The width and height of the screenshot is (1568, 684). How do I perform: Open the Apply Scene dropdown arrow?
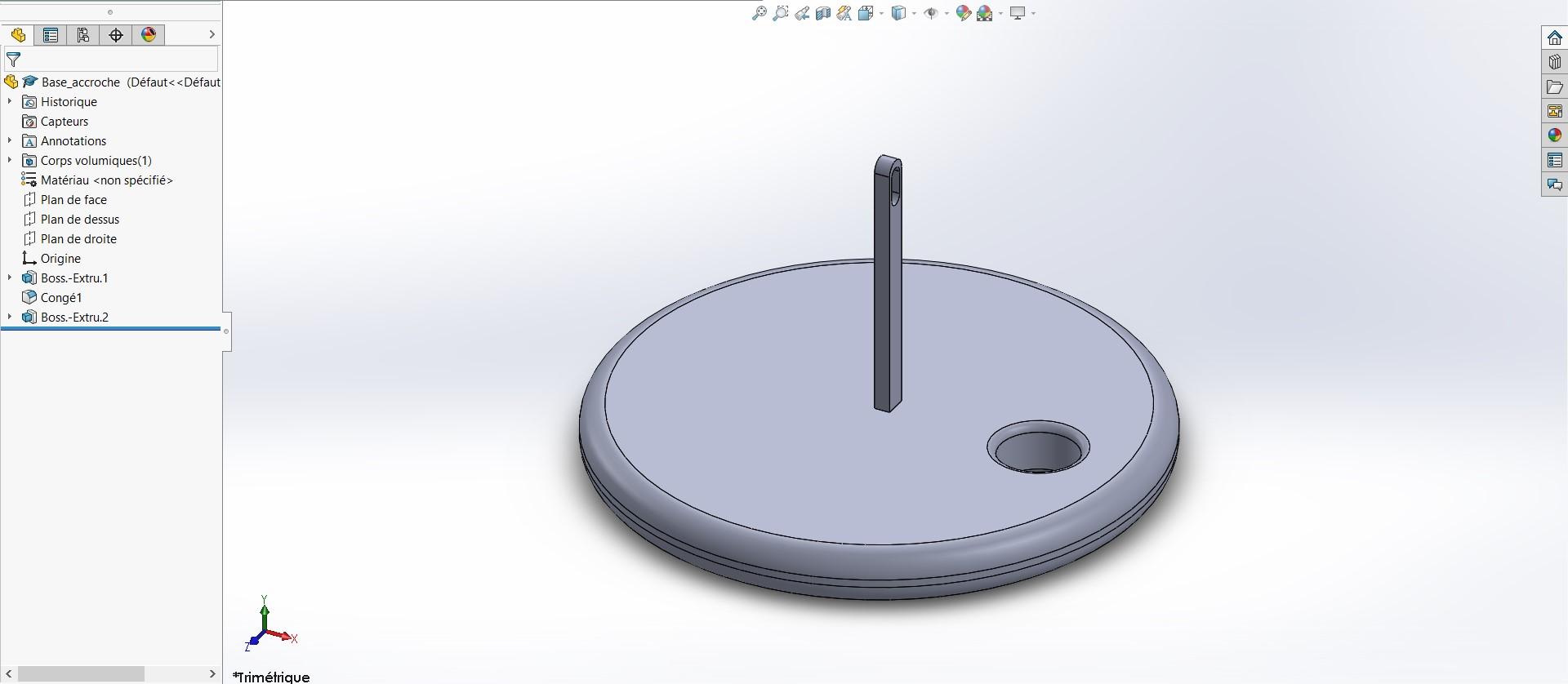click(1000, 13)
